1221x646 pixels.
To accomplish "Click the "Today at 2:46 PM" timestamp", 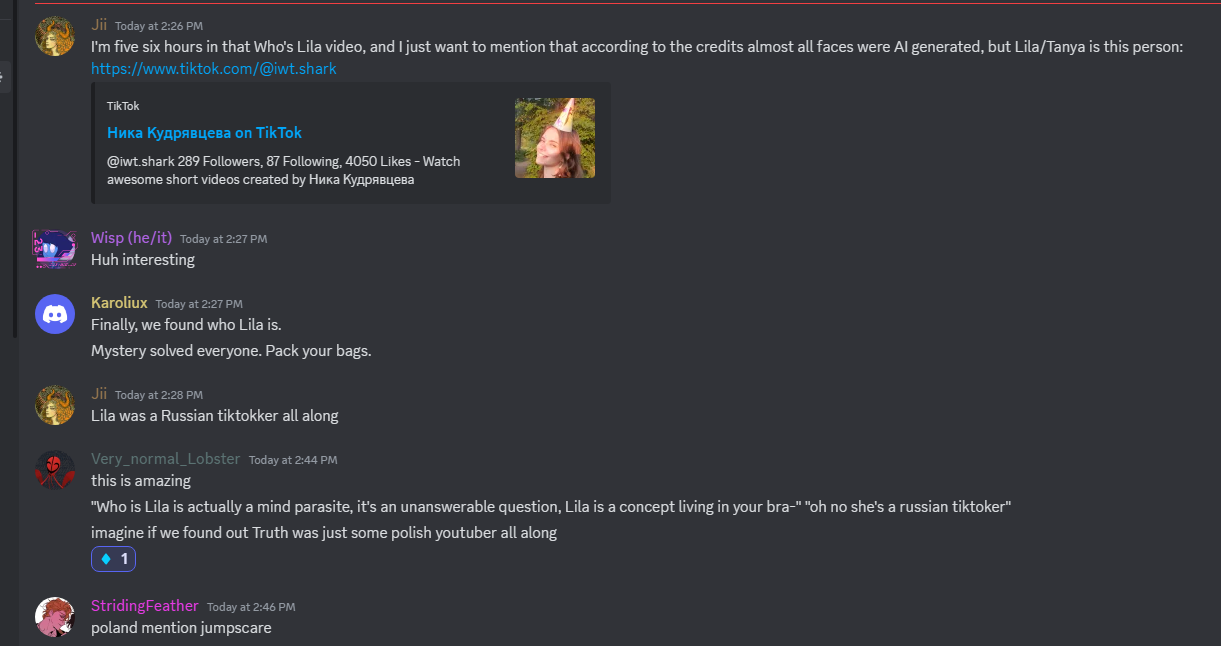I will (x=251, y=607).
